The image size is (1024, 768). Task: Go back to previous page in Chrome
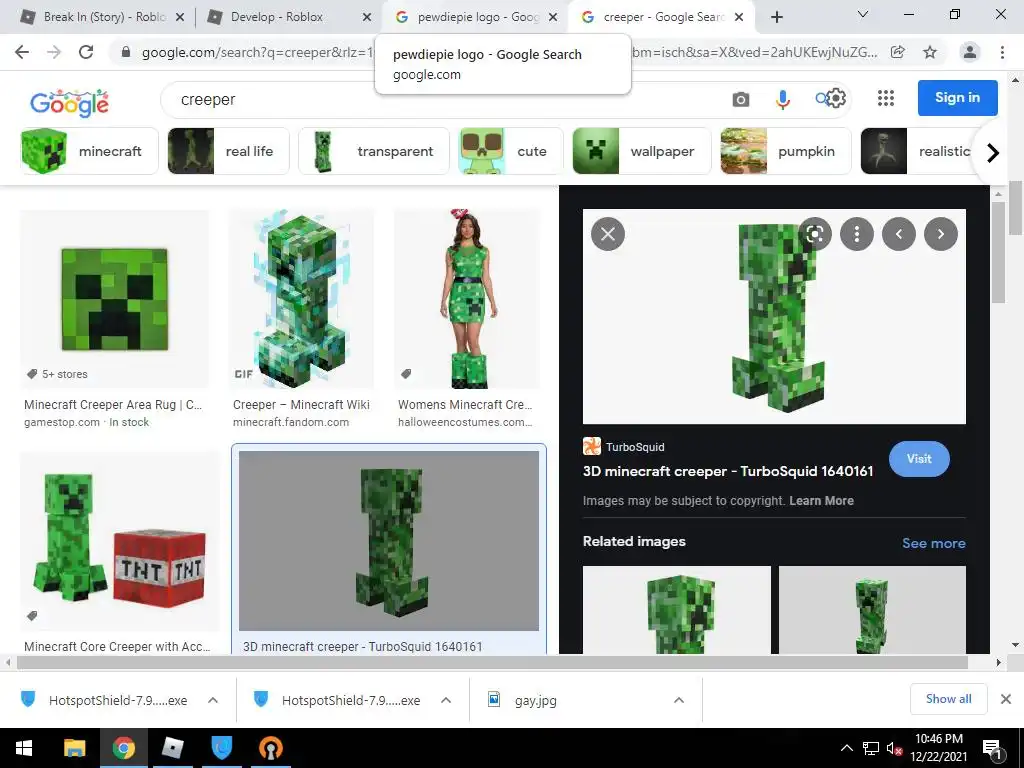22,52
